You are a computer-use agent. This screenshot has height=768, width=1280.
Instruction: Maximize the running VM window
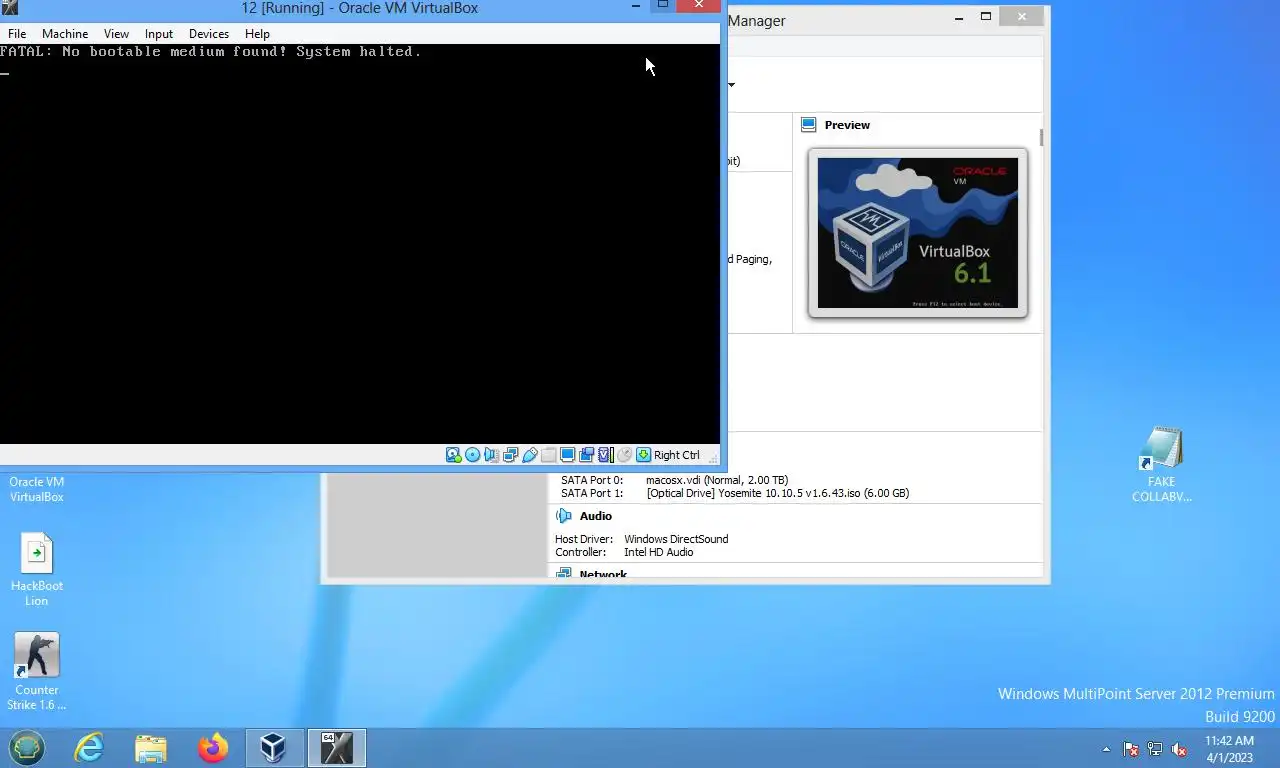coord(662,6)
